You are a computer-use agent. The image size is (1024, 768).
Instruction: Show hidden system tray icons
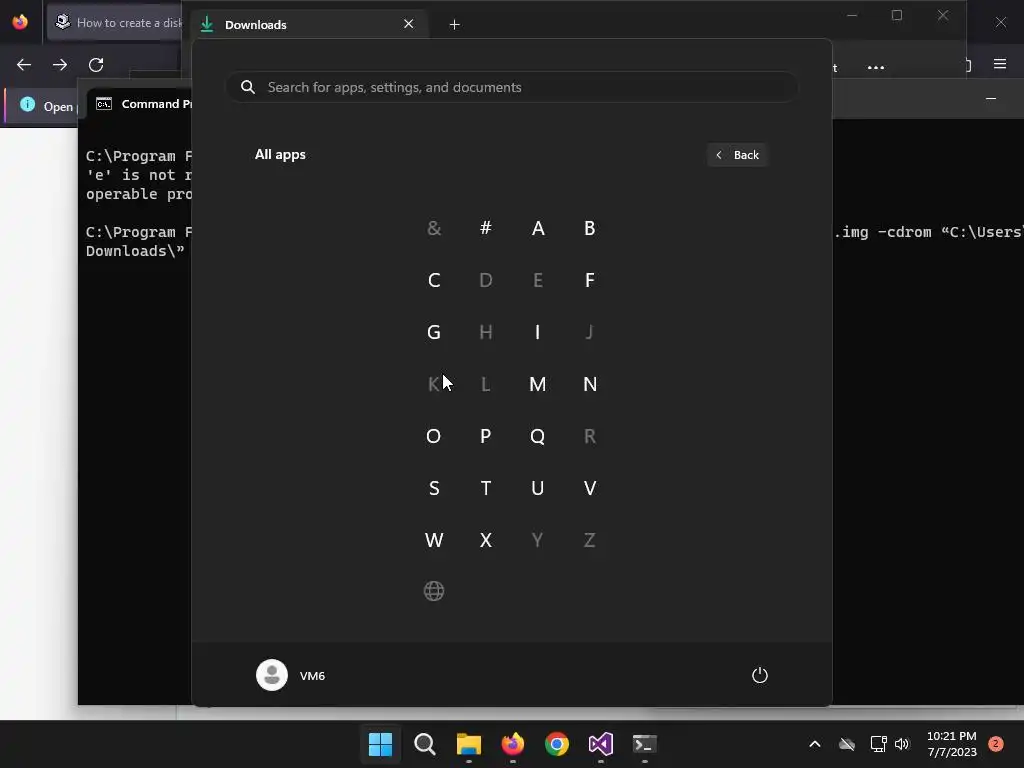click(x=814, y=744)
